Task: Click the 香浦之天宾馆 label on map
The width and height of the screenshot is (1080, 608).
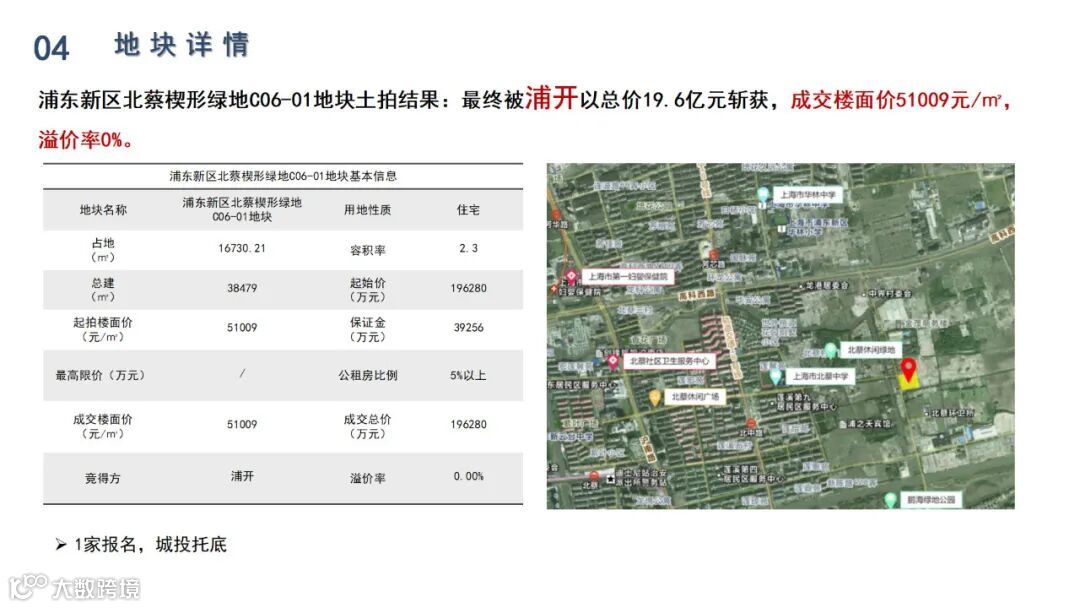Action: [865, 424]
